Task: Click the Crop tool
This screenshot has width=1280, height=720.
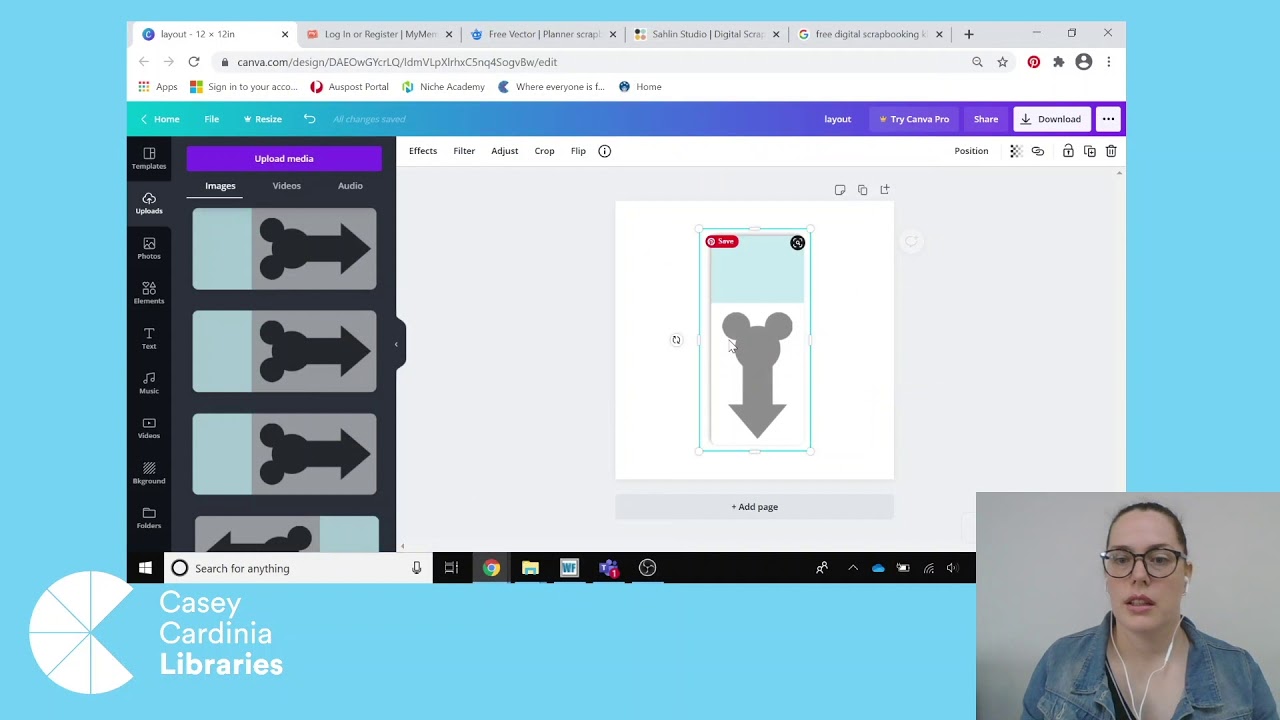Action: click(544, 151)
